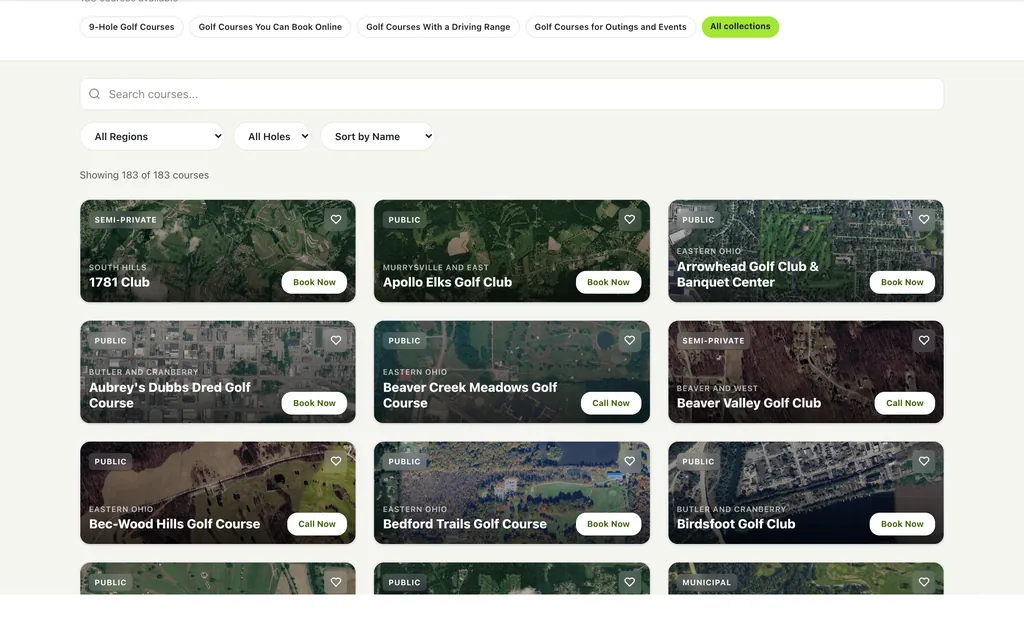Select Golf Courses You Can Book Online
Screen dimensions: 1024x640
pos(270,27)
